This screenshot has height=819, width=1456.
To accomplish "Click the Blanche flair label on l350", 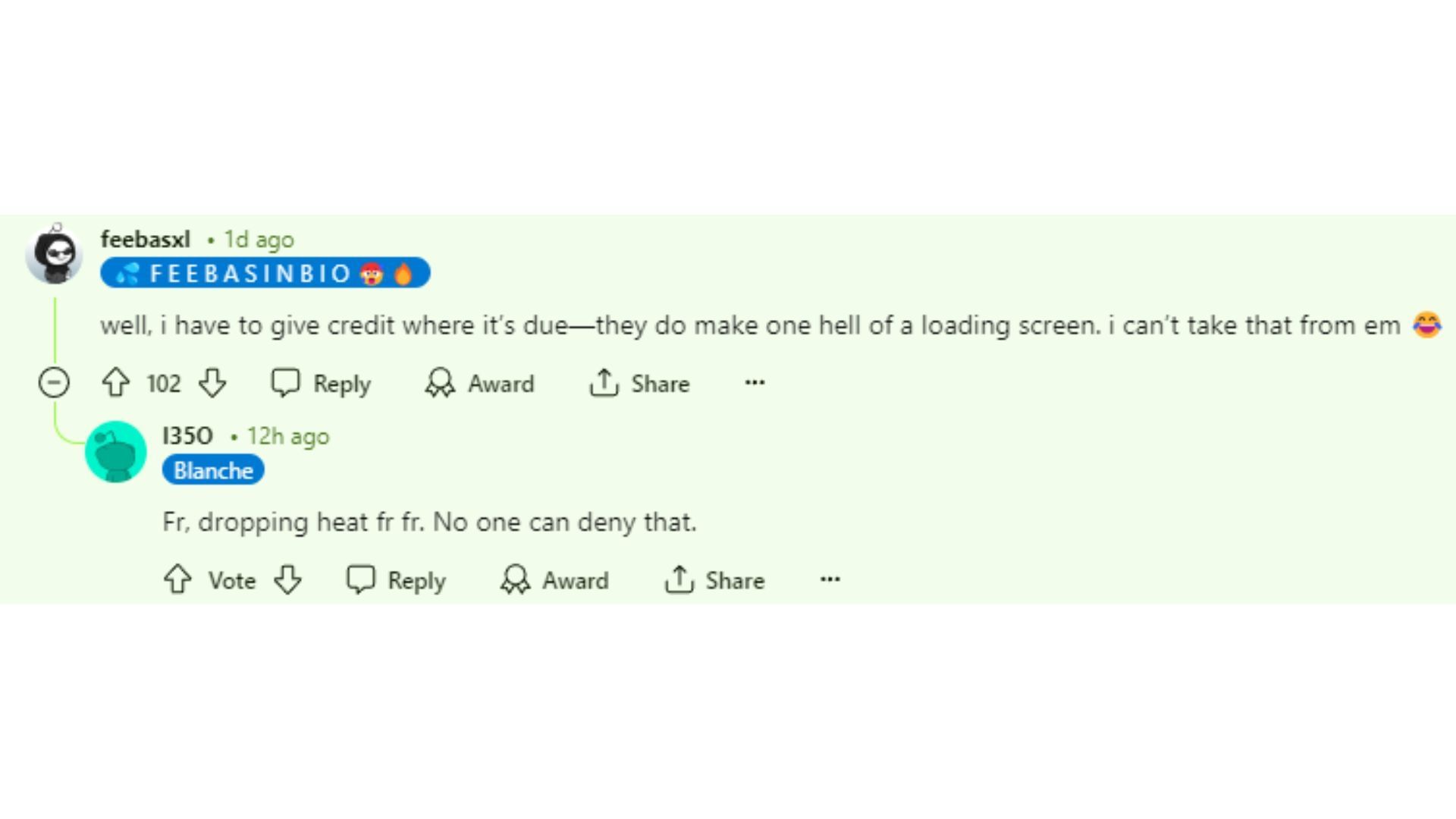I will tap(213, 471).
